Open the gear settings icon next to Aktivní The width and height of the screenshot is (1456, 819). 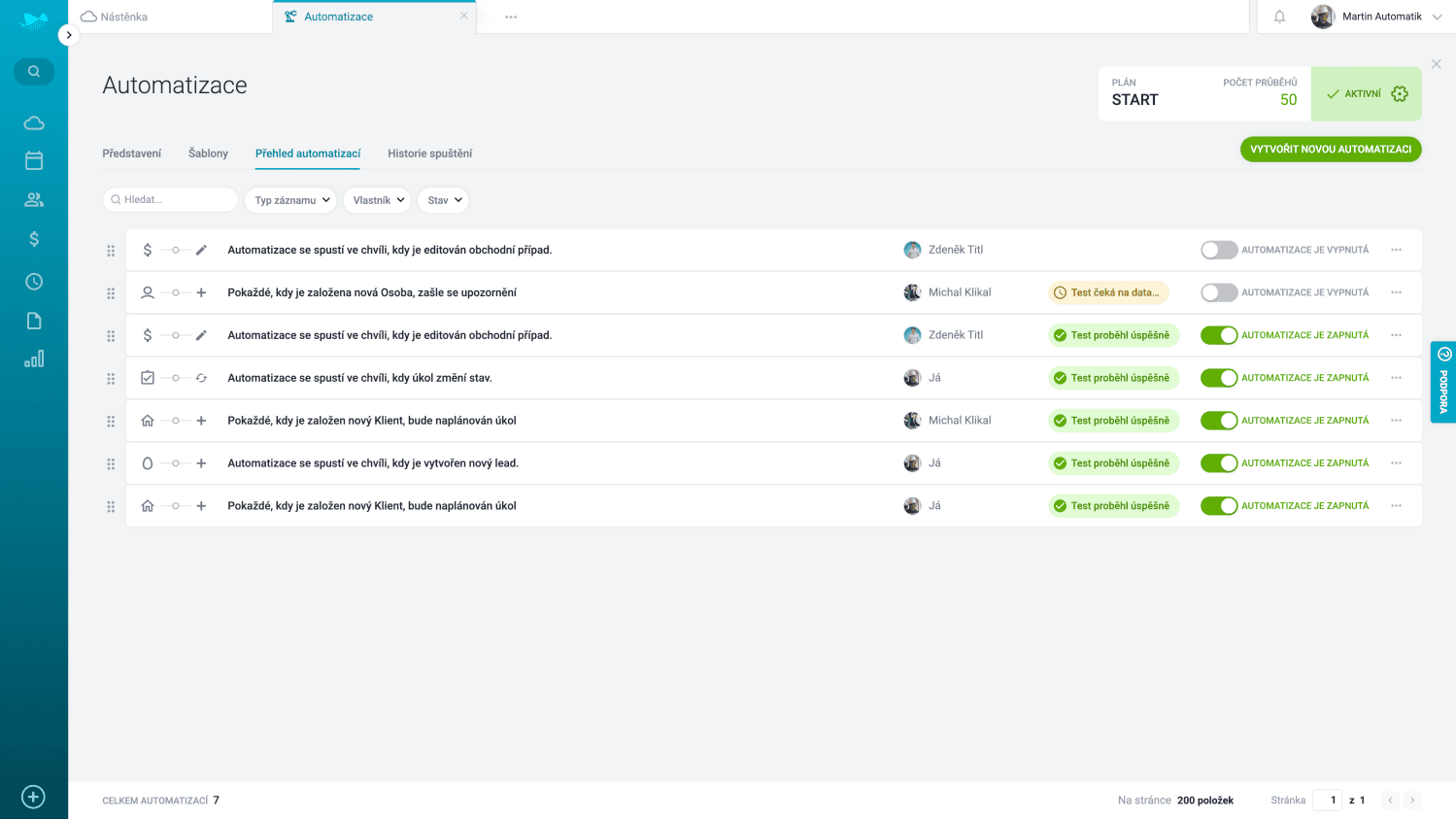(1399, 94)
